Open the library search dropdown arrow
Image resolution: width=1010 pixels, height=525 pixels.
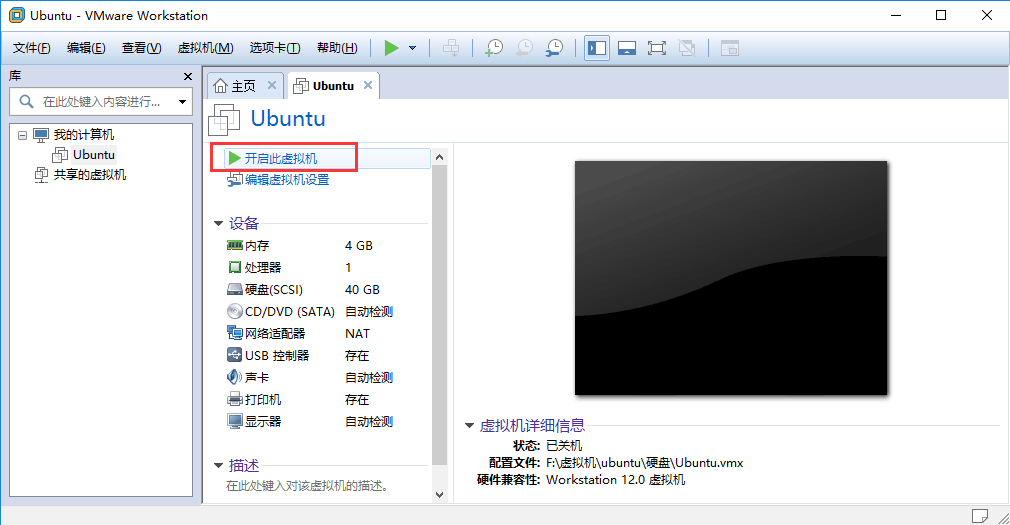pyautogui.click(x=182, y=102)
